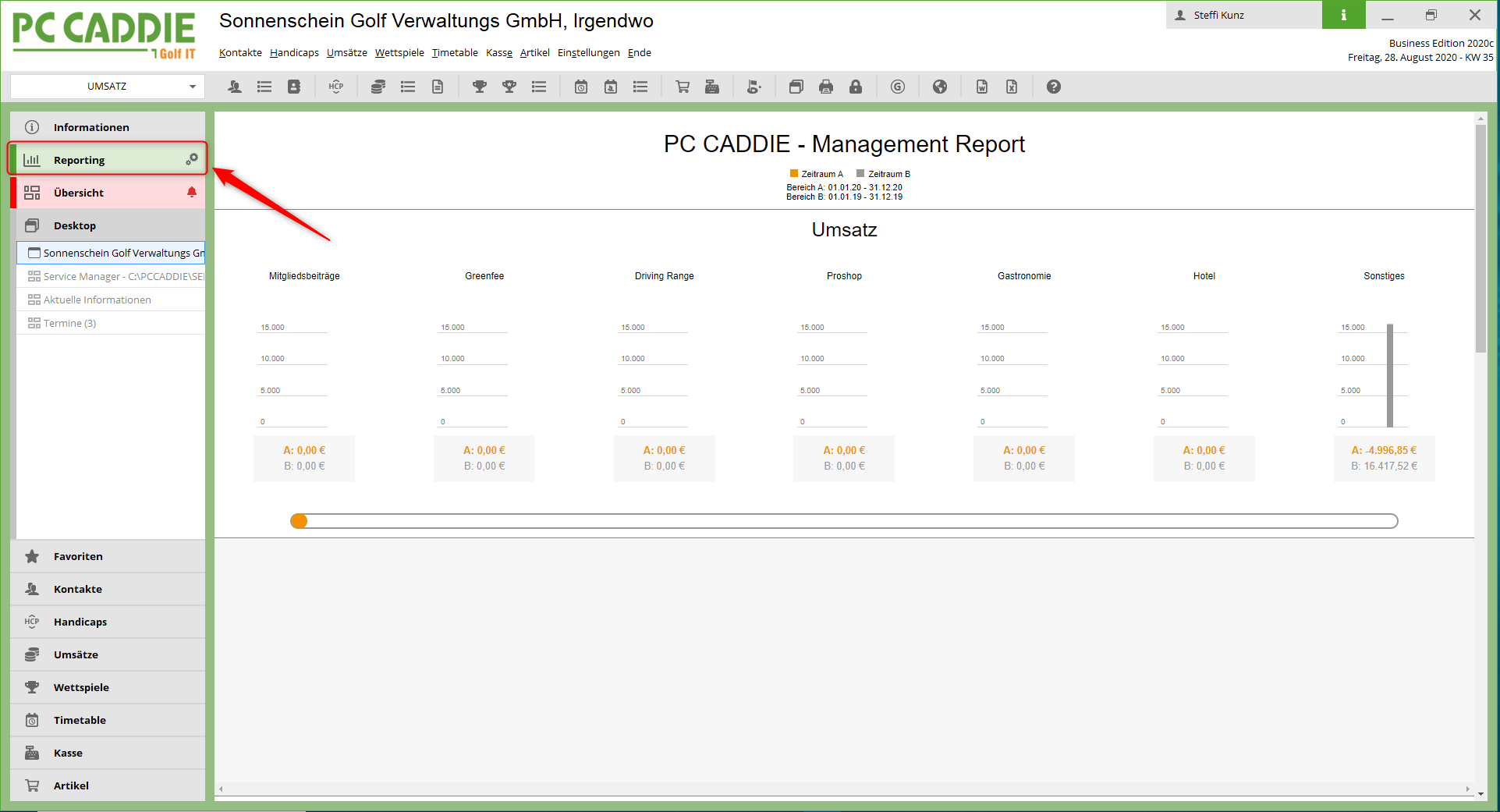Click the Übersicht notification bell
The height and width of the screenshot is (812, 1500).
point(192,192)
